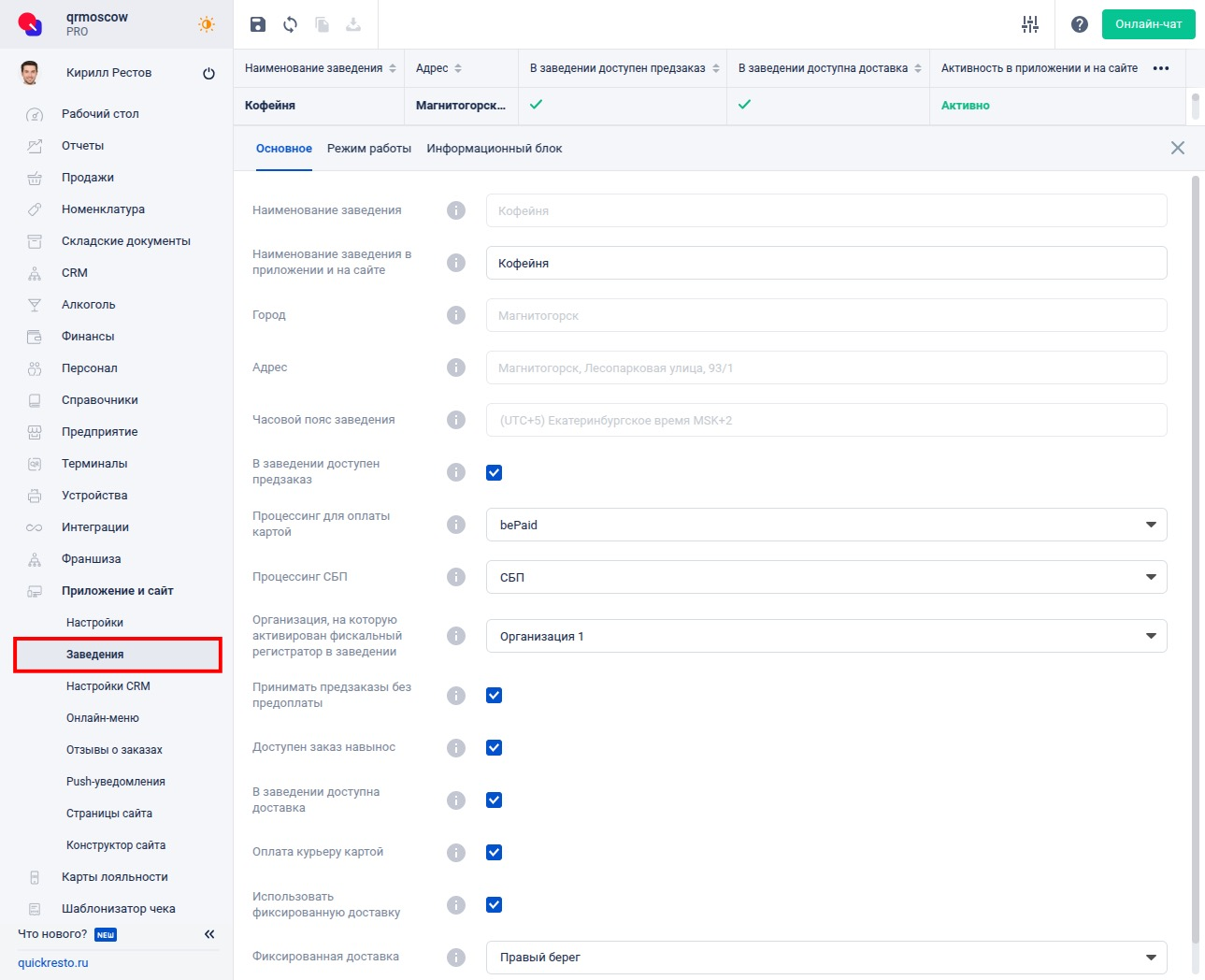Screen dimensions: 1205x980
Task: Click the power logout icon
Action: point(208,73)
